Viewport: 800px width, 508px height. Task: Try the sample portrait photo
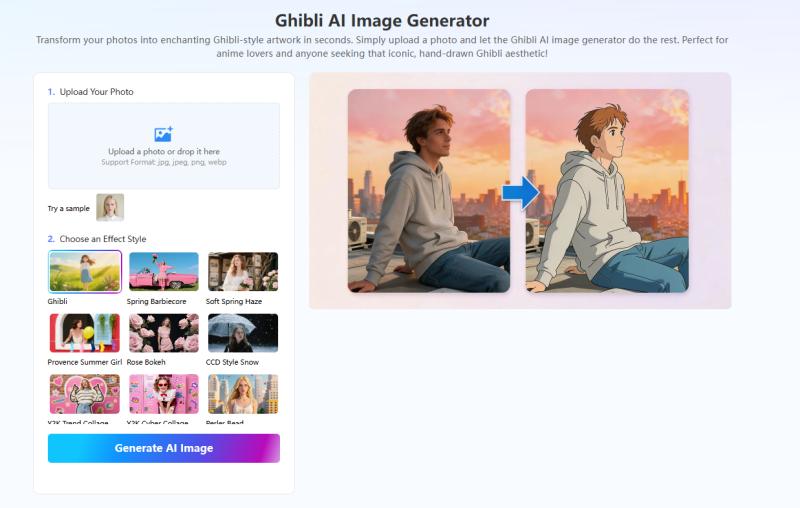pyautogui.click(x=110, y=207)
